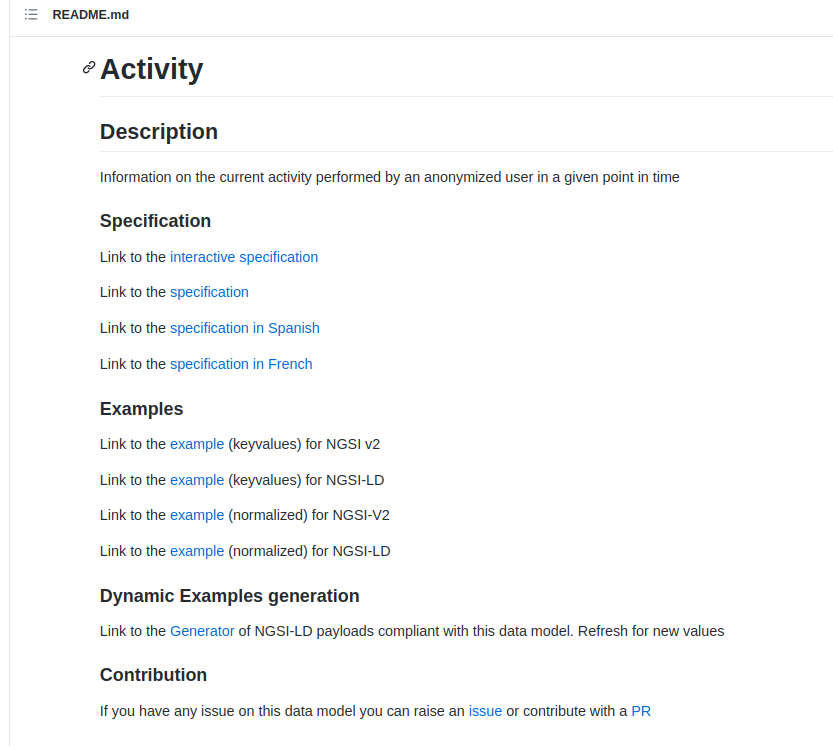Open the specification in French link
The height and width of the screenshot is (746, 833).
pos(241,364)
